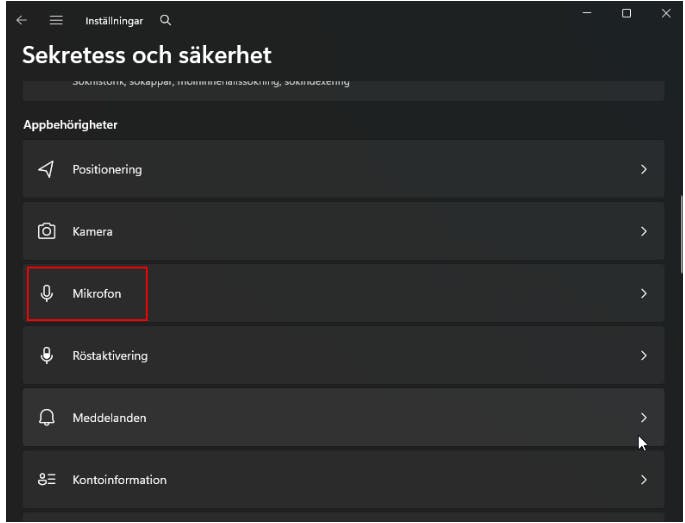Image resolution: width=685 pixels, height=523 pixels.
Task: Open Röstaktivering with its right chevron
Action: click(x=644, y=356)
